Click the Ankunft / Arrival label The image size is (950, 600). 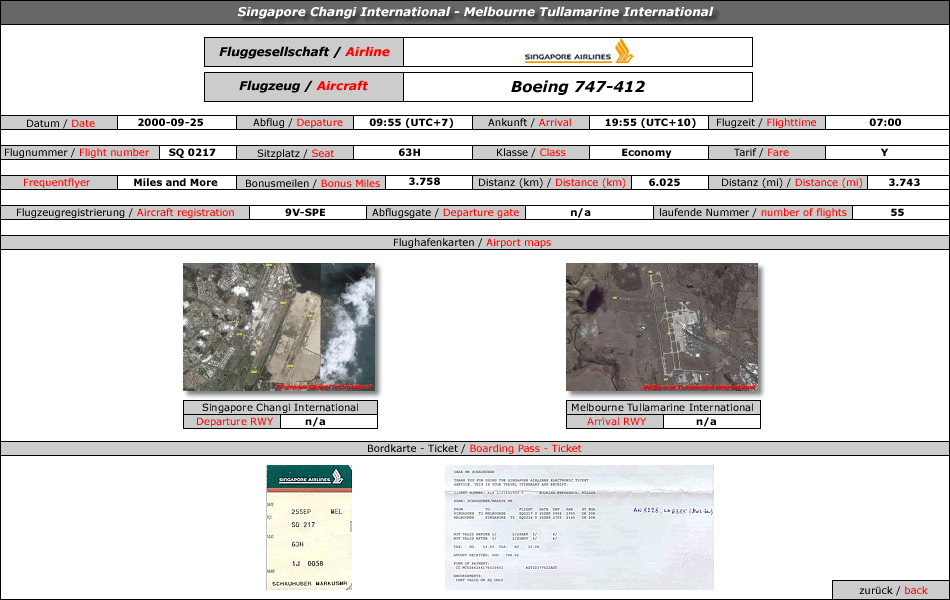(x=530, y=122)
